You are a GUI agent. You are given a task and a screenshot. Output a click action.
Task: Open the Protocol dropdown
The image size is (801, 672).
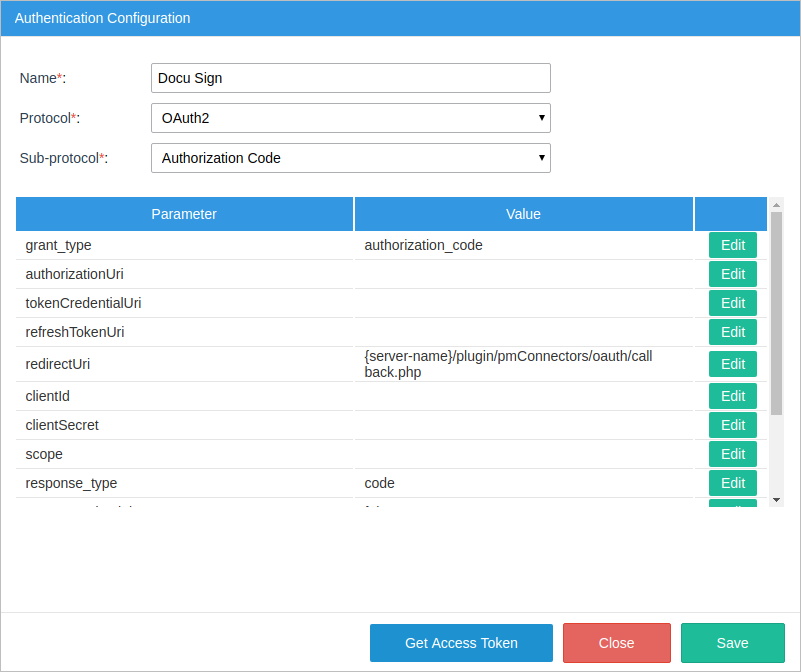coord(350,118)
